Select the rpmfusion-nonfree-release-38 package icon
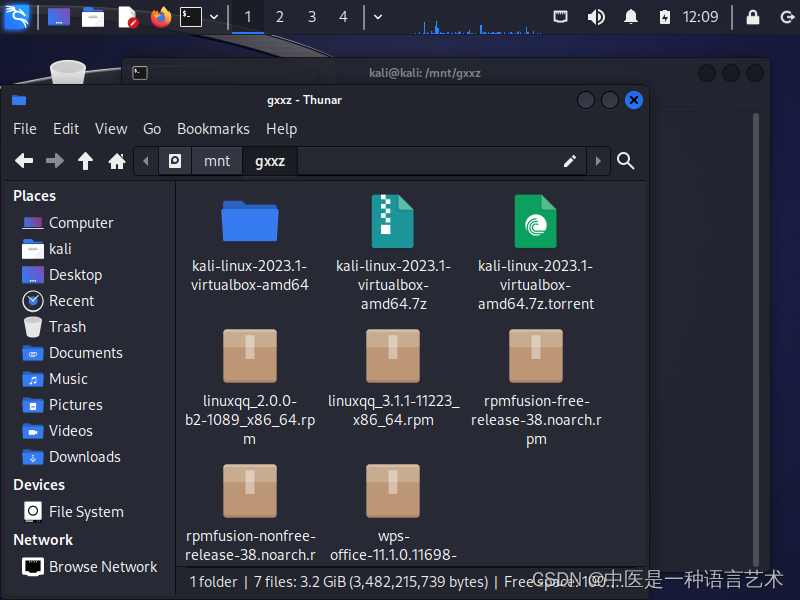 pyautogui.click(x=250, y=491)
